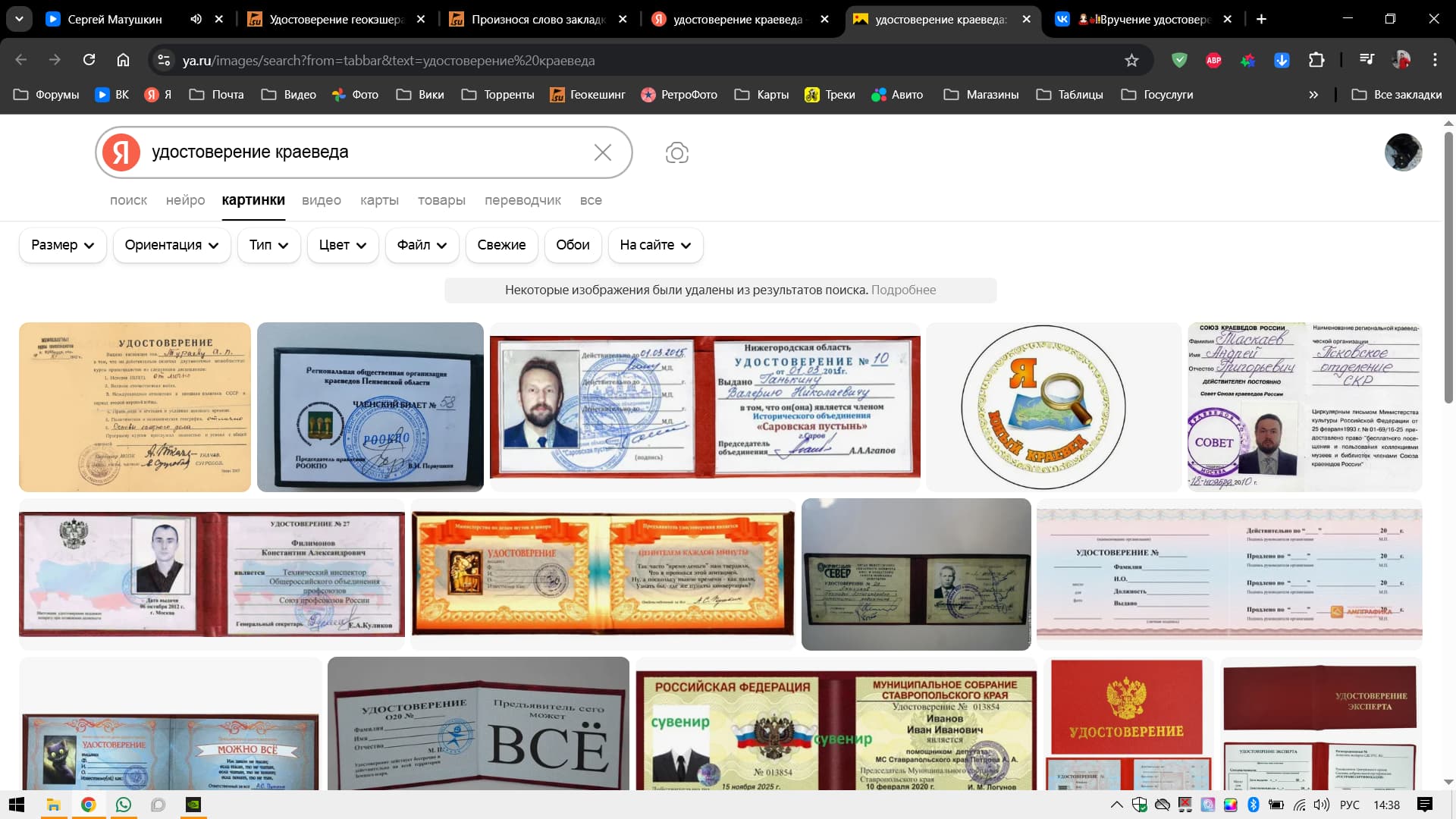The width and height of the screenshot is (1456, 819).
Task: Open the Геокешинг bookmark
Action: click(x=588, y=95)
